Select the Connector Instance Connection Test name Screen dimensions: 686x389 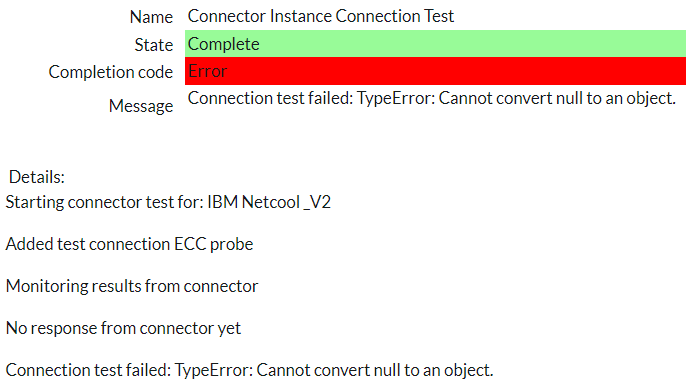(321, 16)
